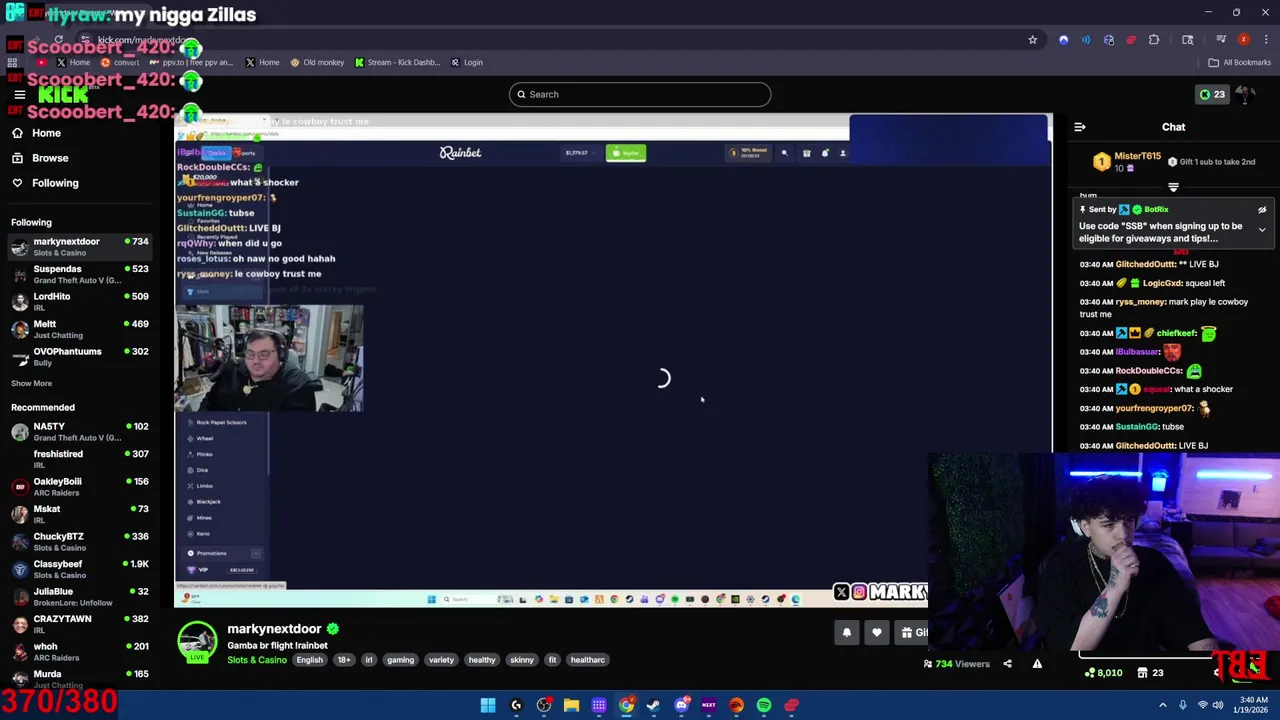Open File Explorer from the taskbar

[571, 705]
